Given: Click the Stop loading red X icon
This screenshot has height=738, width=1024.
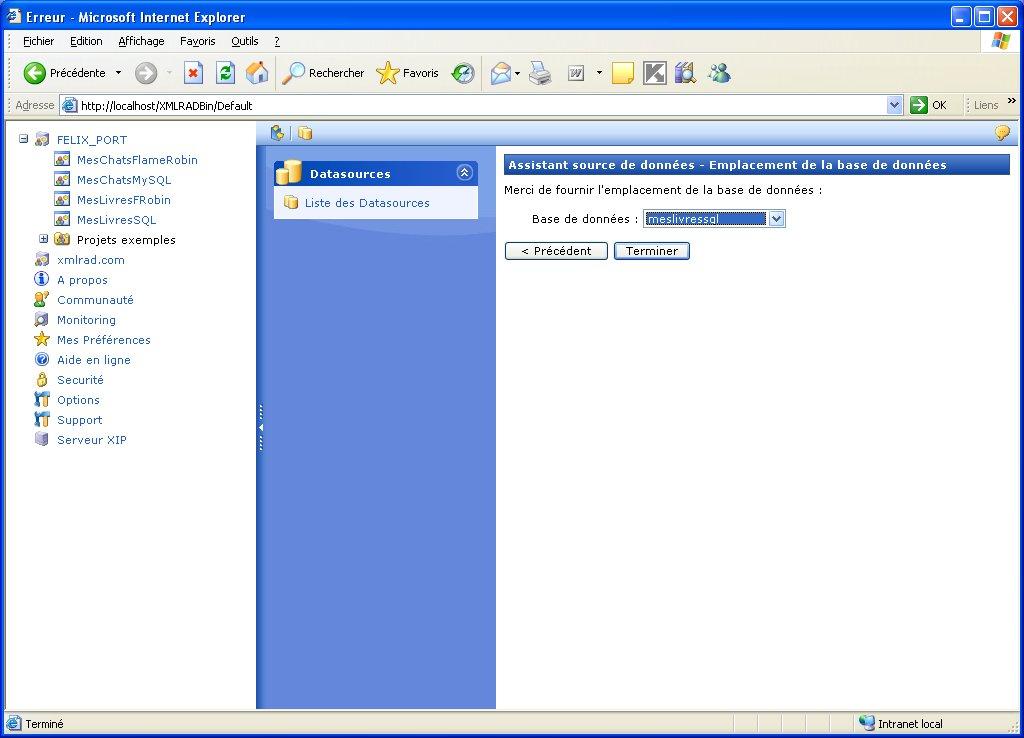Looking at the screenshot, I should tap(194, 73).
